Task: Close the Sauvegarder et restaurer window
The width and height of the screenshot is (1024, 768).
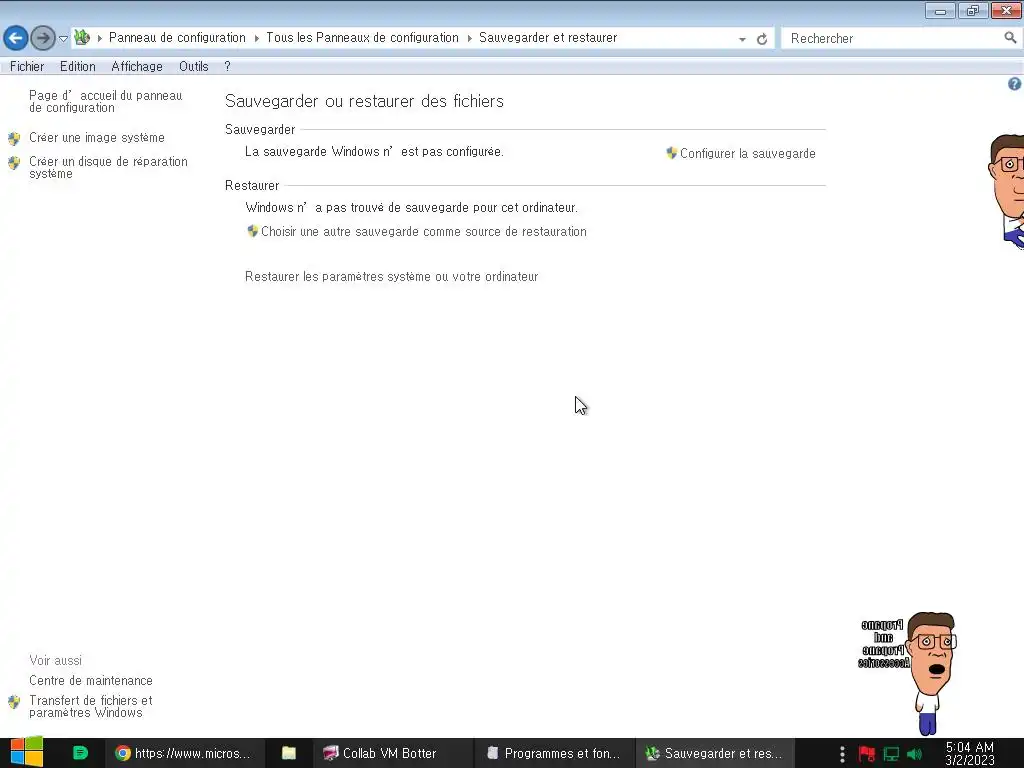Action: 1006,10
